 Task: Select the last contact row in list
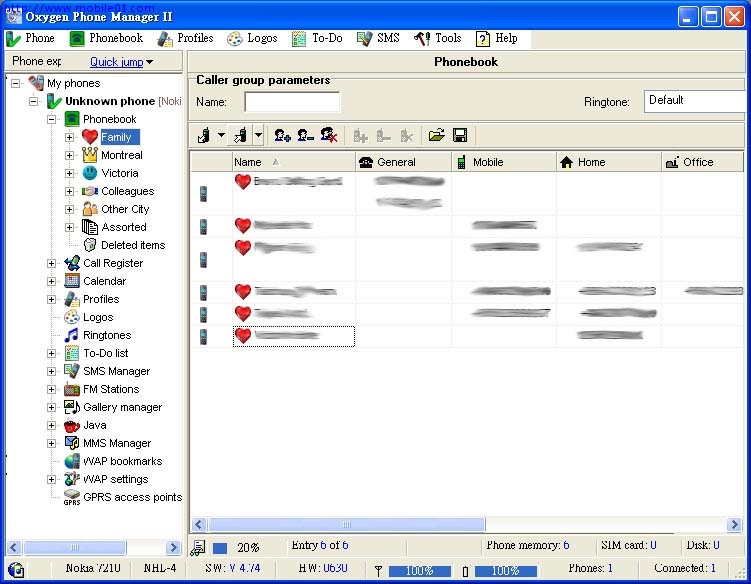click(x=467, y=336)
